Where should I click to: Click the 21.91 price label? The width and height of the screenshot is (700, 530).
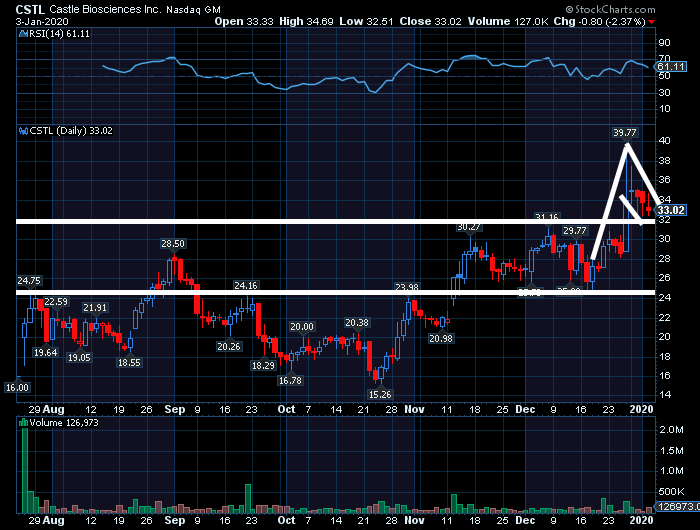point(95,308)
